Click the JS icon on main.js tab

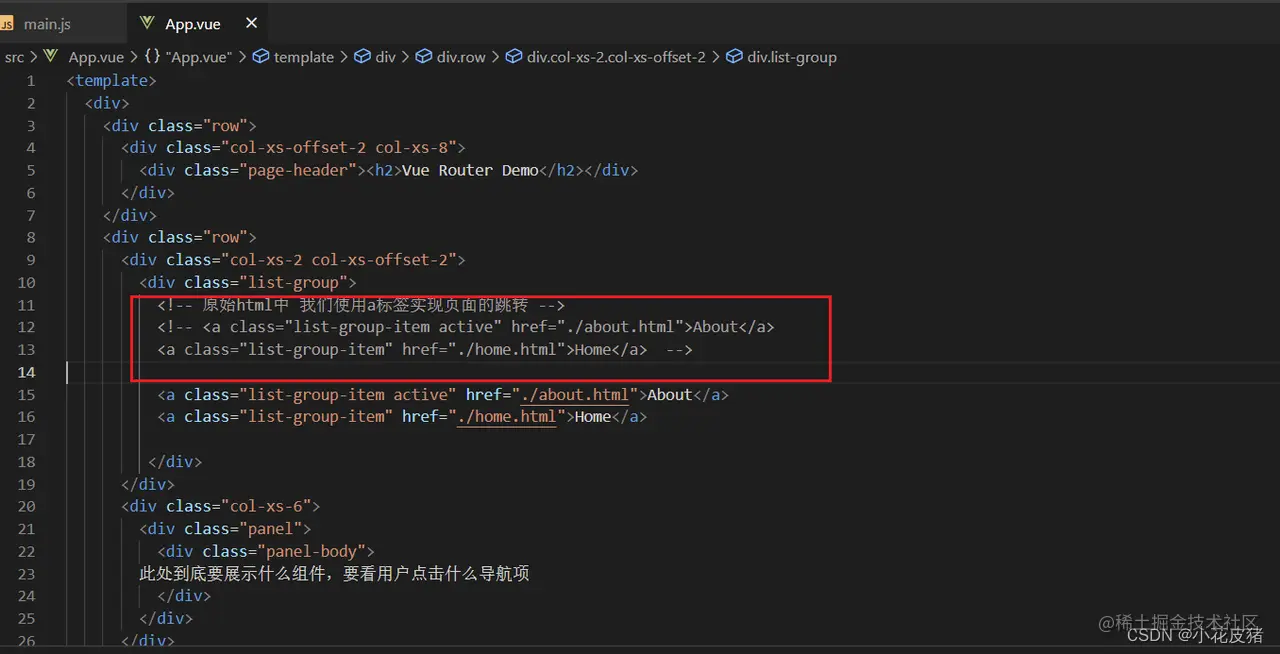coord(8,23)
